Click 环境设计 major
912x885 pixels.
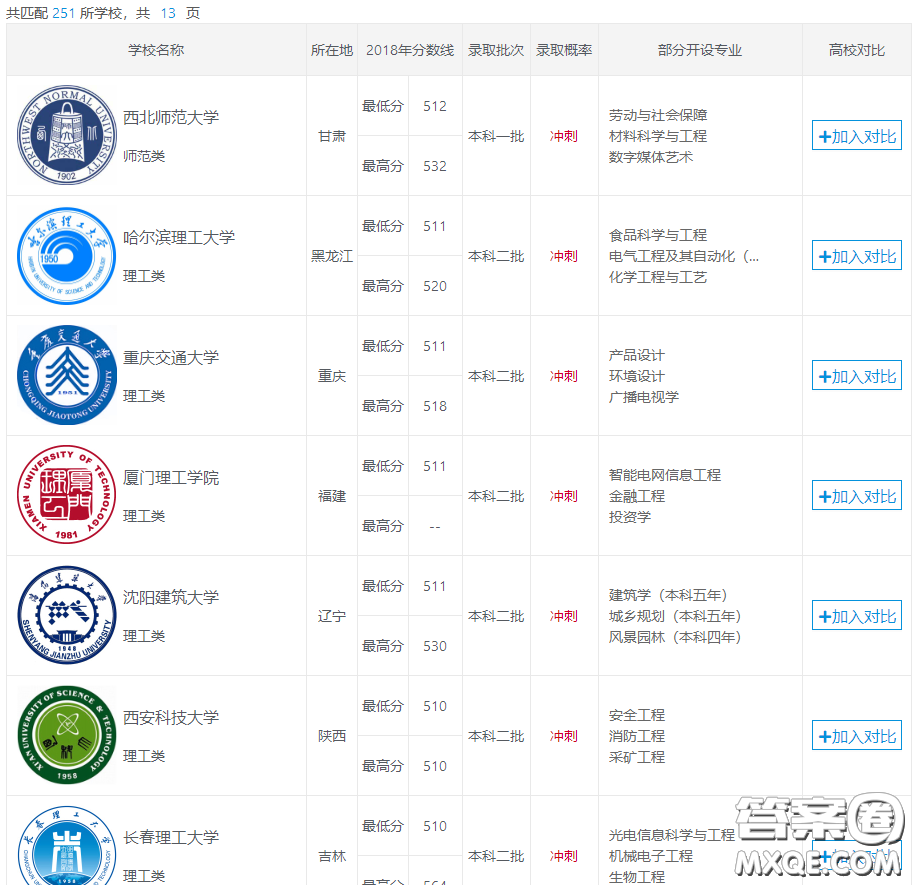point(636,376)
